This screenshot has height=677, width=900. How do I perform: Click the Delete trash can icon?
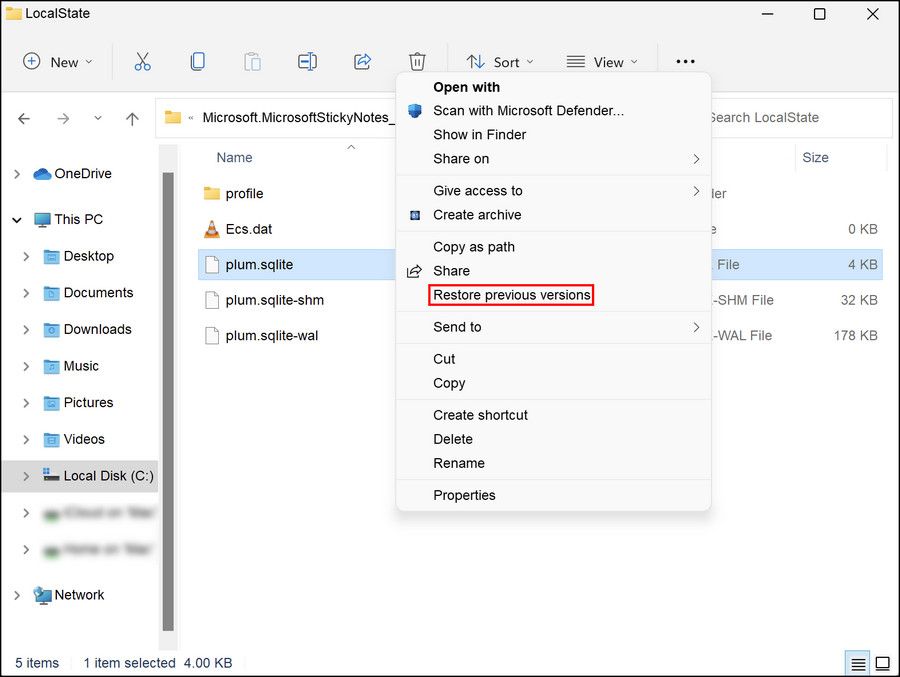417,61
